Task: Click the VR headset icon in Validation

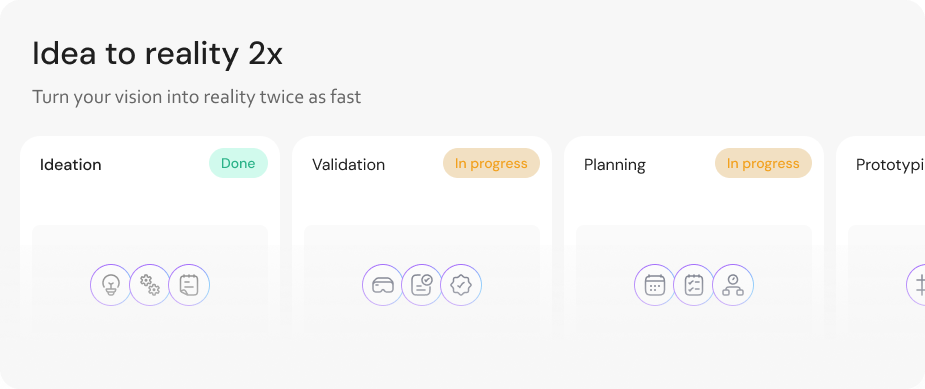Action: pyautogui.click(x=383, y=285)
